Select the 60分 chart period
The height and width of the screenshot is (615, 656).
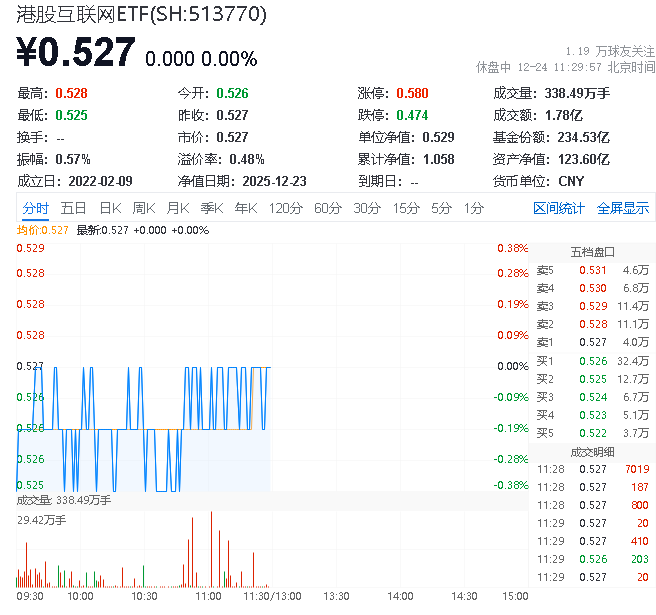(x=328, y=208)
